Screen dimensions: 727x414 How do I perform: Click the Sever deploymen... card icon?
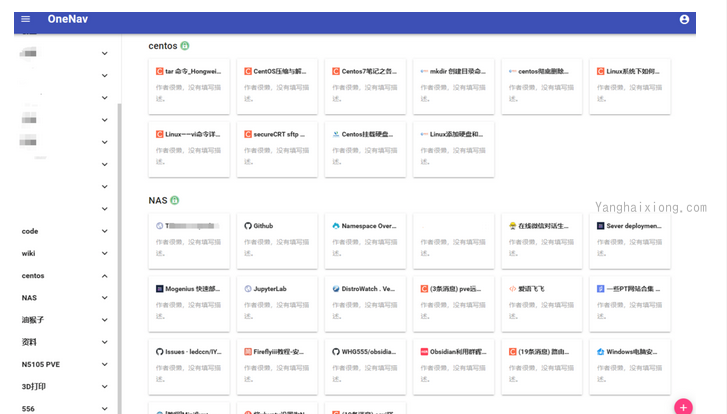tap(600, 226)
